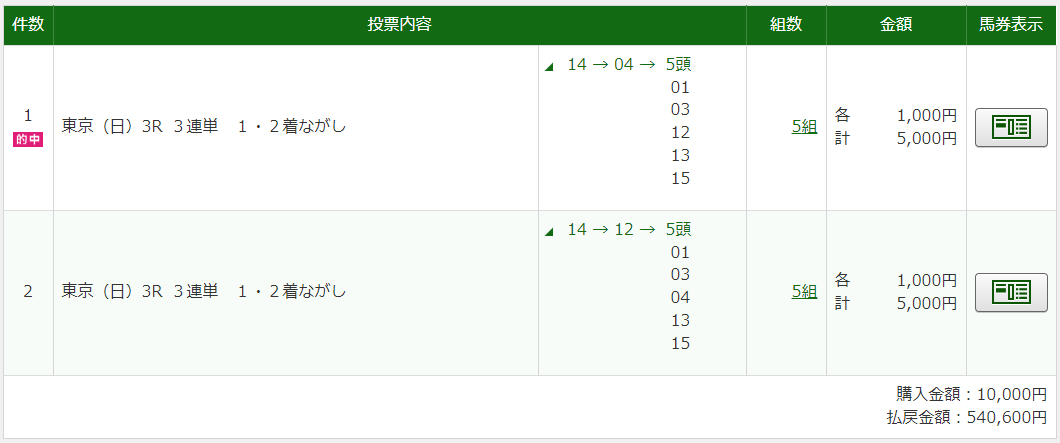Click the 投票内容 column header
The width and height of the screenshot is (1060, 443).
click(x=400, y=25)
